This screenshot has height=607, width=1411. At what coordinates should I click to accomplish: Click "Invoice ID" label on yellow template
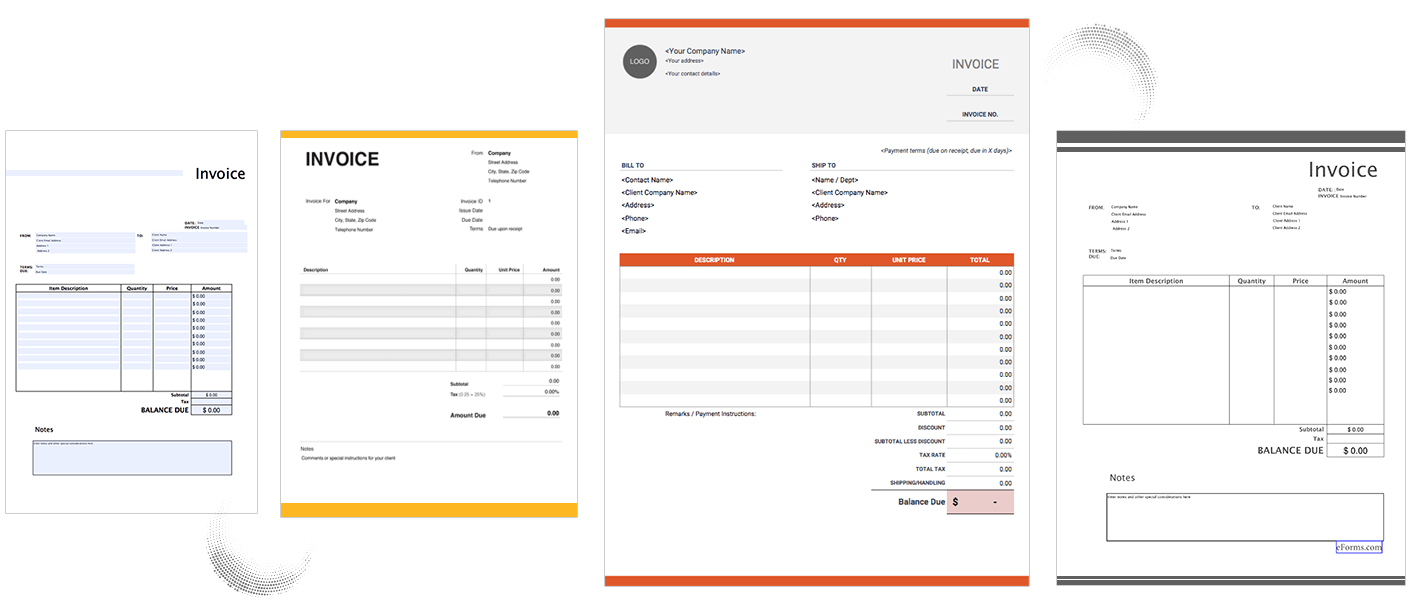click(x=471, y=201)
